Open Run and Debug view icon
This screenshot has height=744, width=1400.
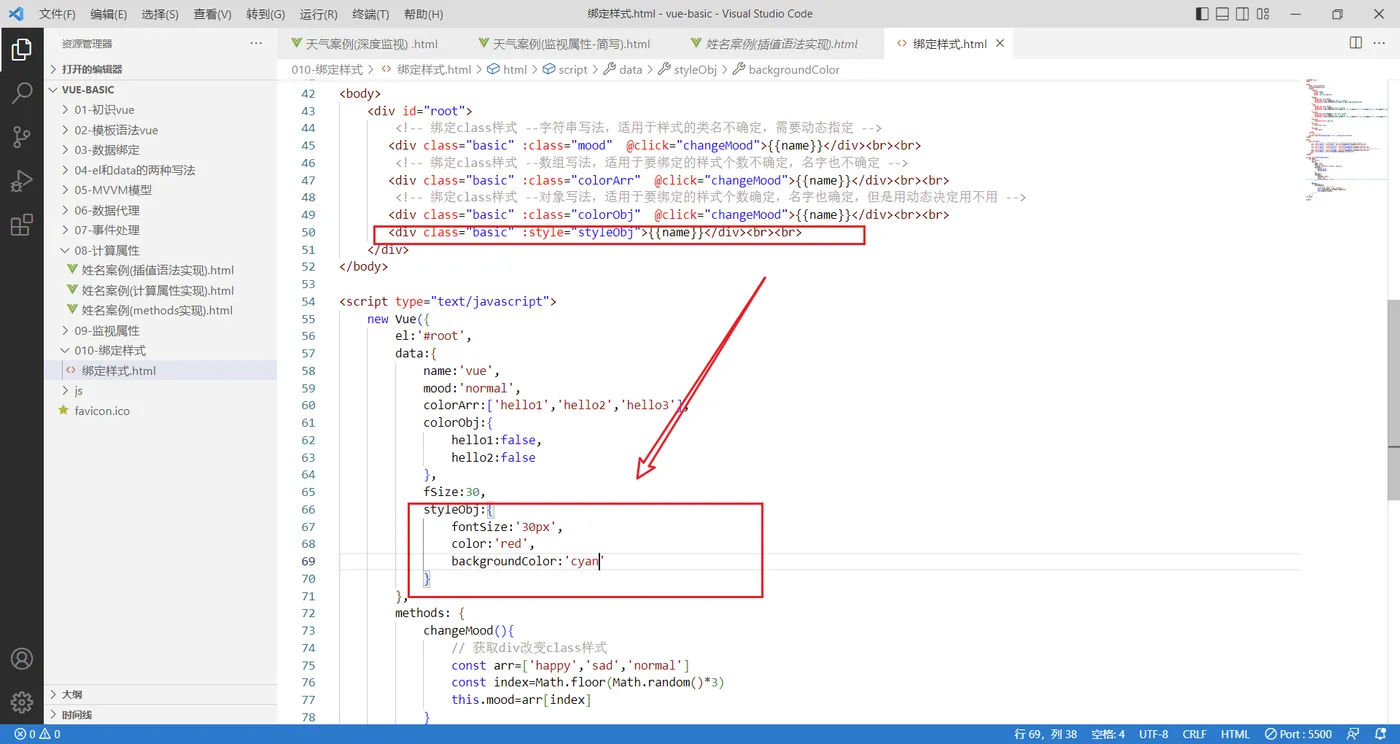click(21, 181)
